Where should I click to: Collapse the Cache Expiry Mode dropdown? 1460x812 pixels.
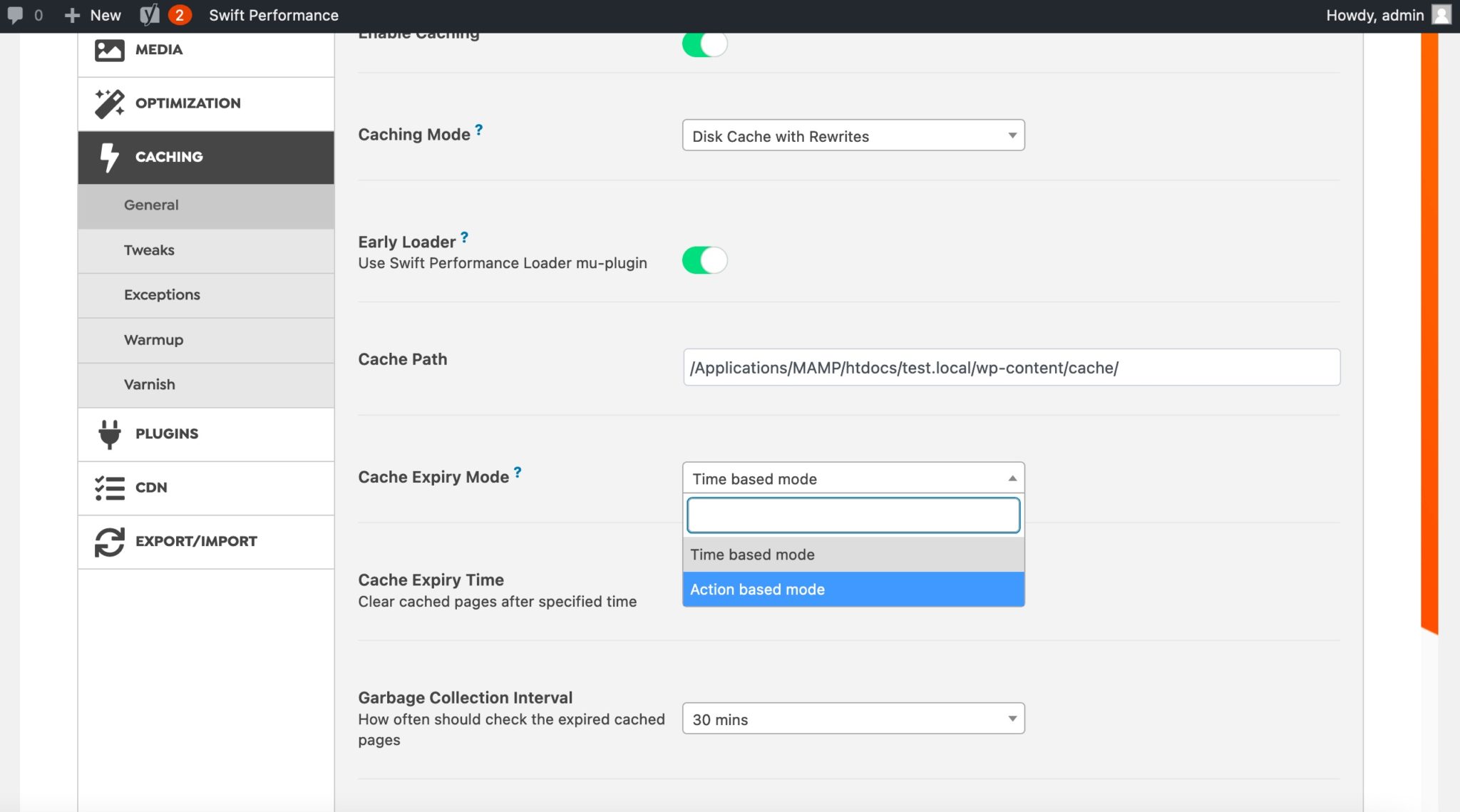click(x=853, y=478)
